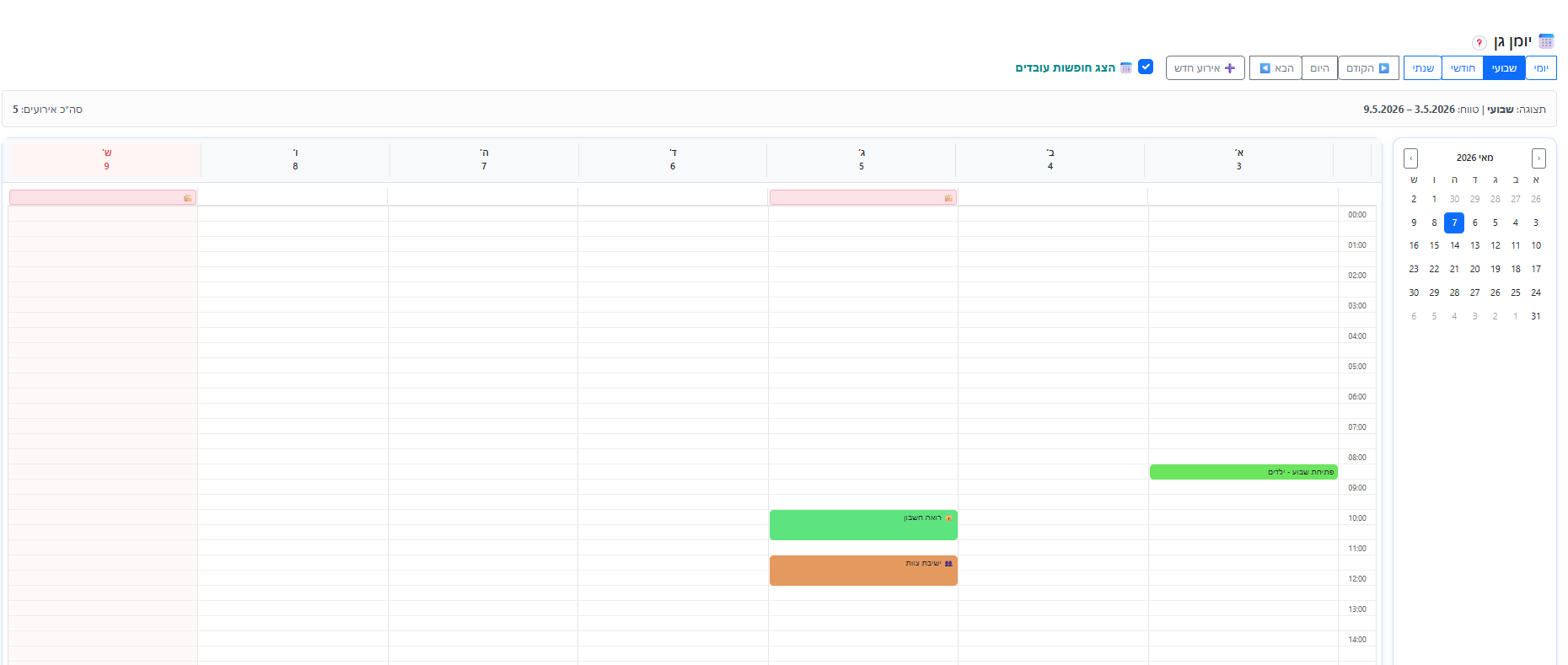Uncheck the הצג חופשות עובדים checkbox

(x=1146, y=67)
